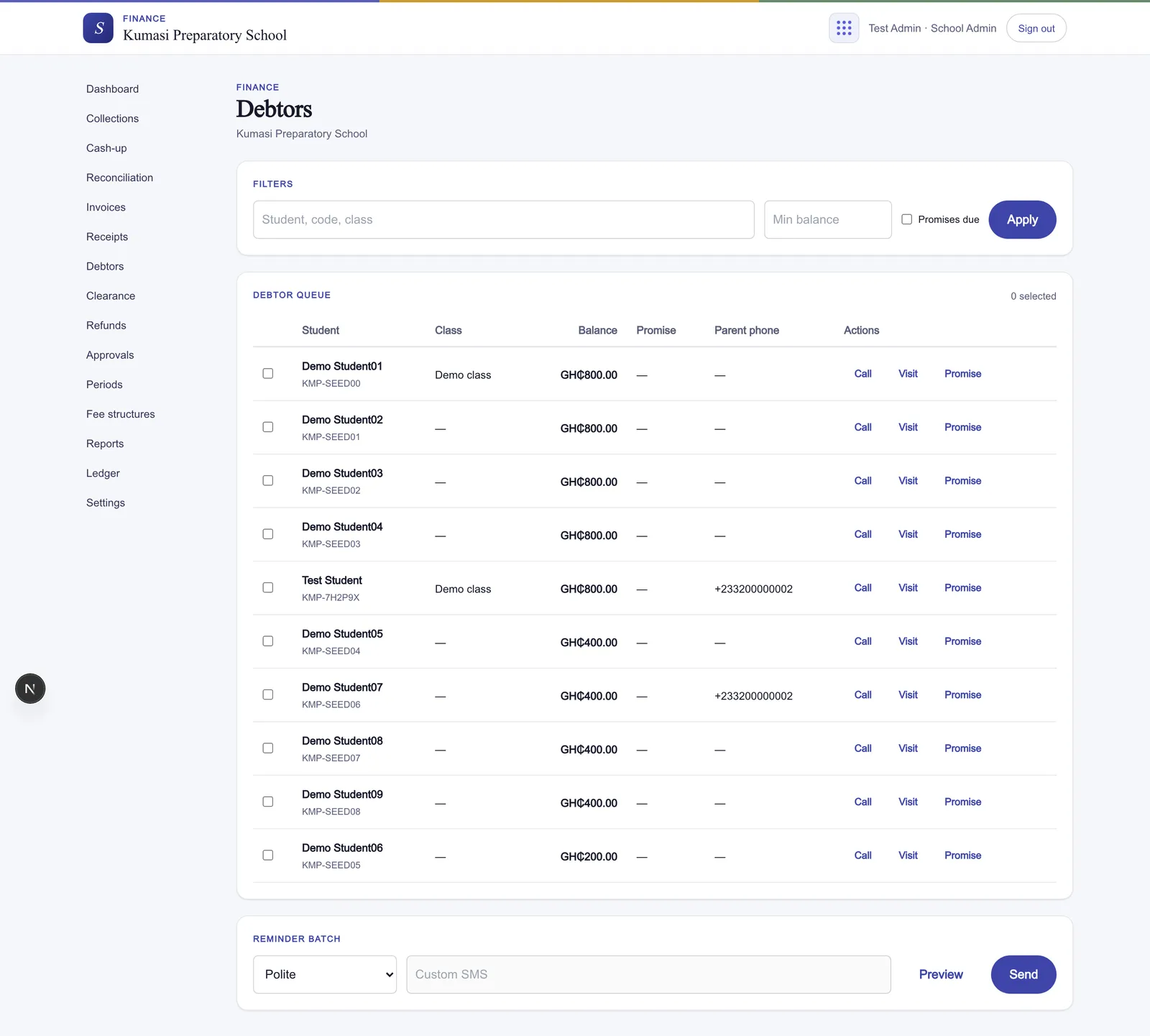Click Visit for Demo Student07

[x=908, y=695]
